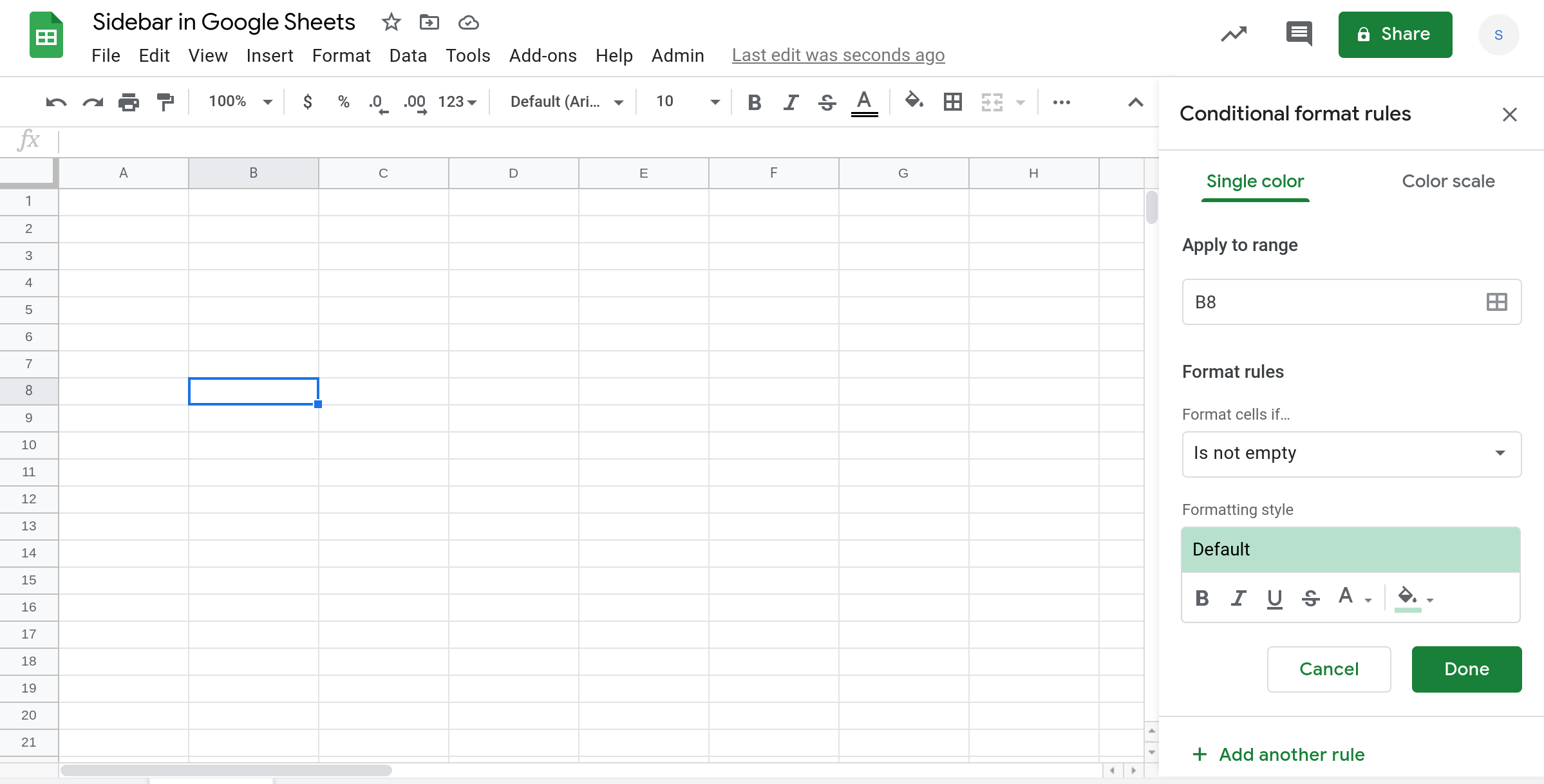Screen dimensions: 1544x784
Task: Expand the Format cells if dropdown
Action: (1351, 453)
